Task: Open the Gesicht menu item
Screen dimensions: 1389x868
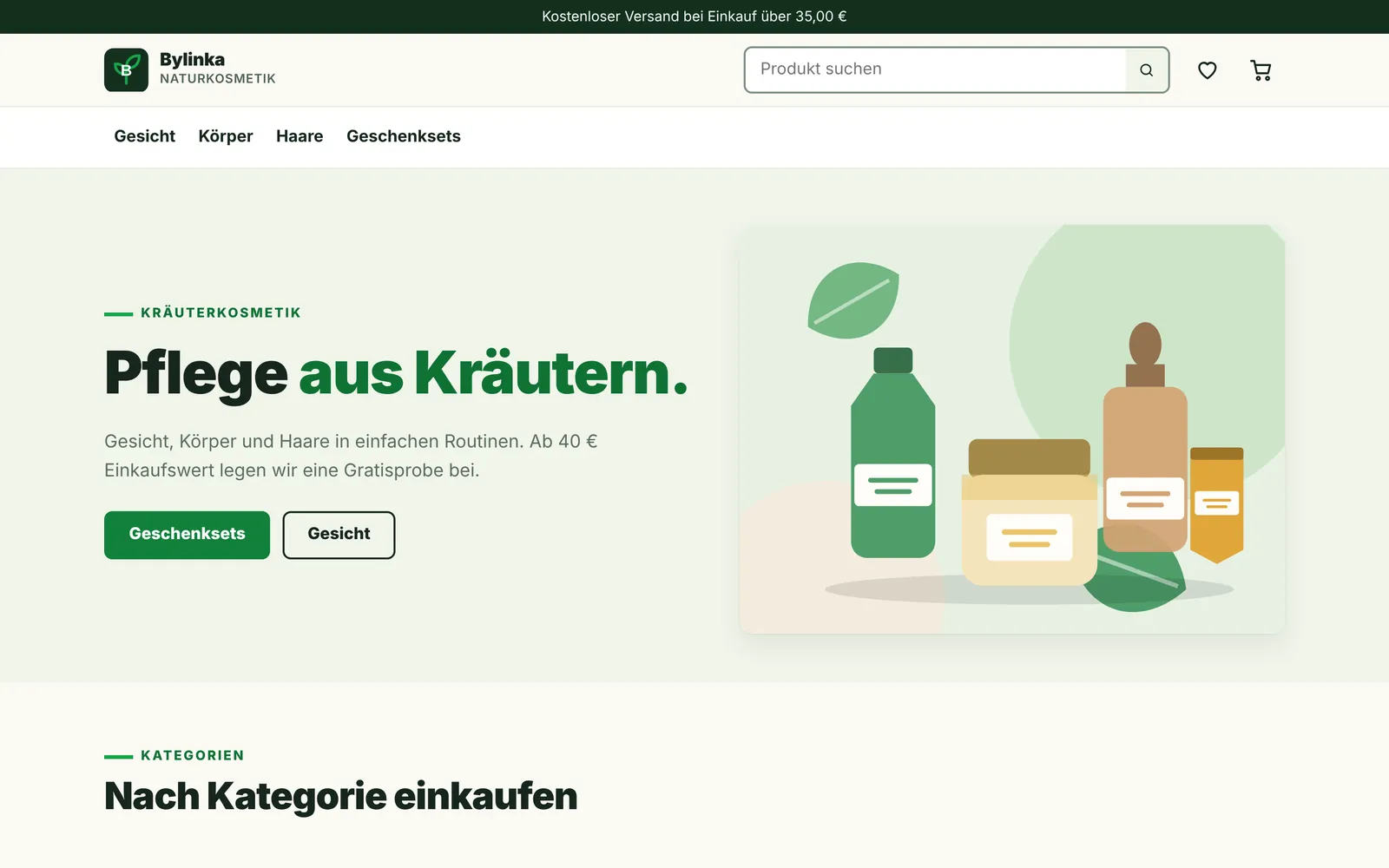Action: 145,136
